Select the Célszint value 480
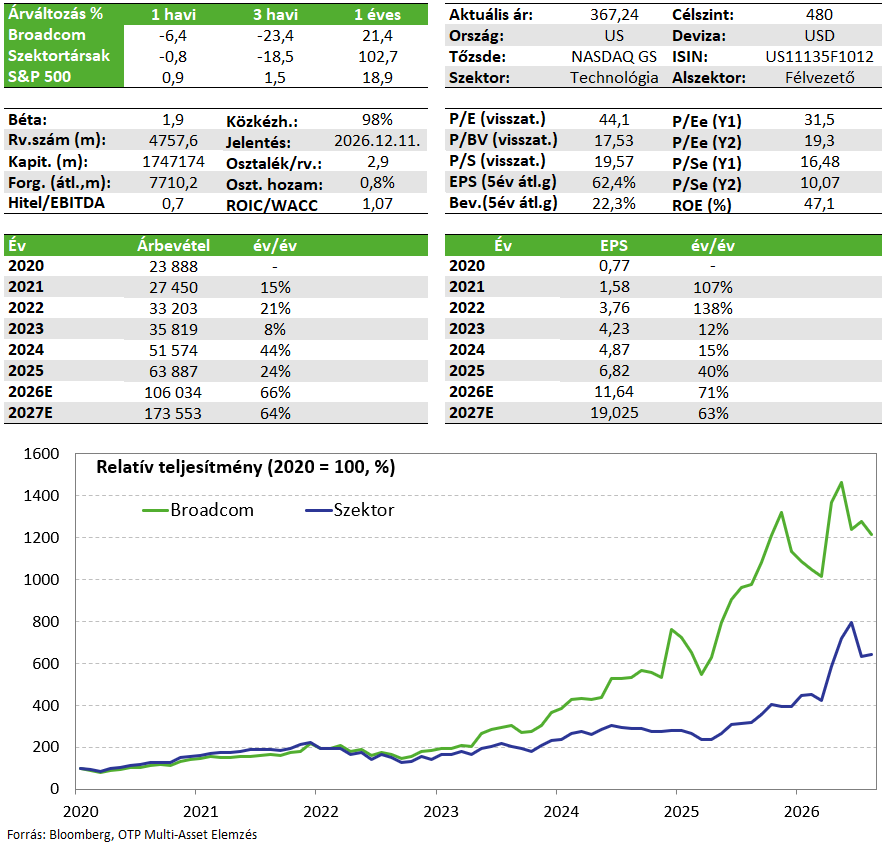888x846 pixels. [x=819, y=15]
